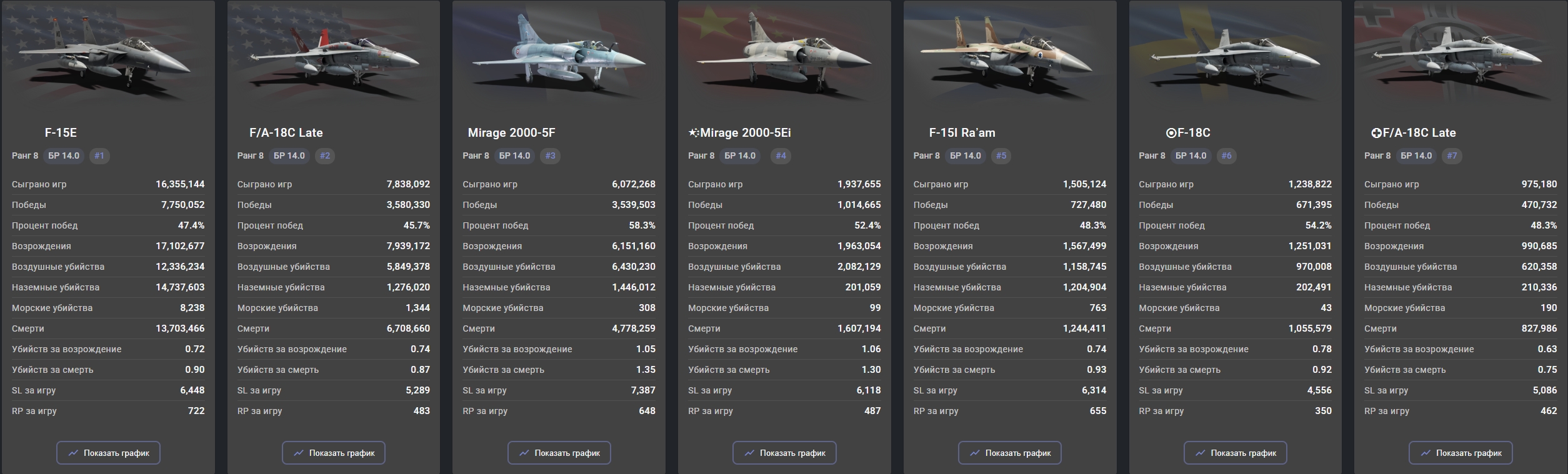The image size is (1568, 474).
Task: Click the chart icon on the F-18C card
Action: tap(1200, 453)
